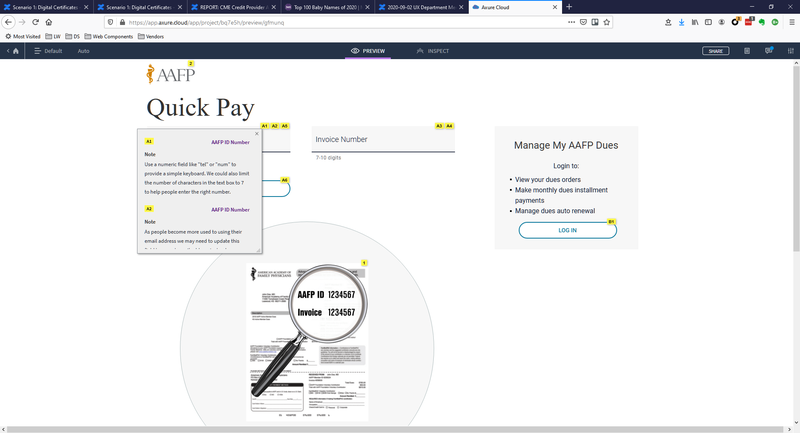The image size is (800, 433).
Task: Click the A5 note marker
Action: click(x=285, y=126)
